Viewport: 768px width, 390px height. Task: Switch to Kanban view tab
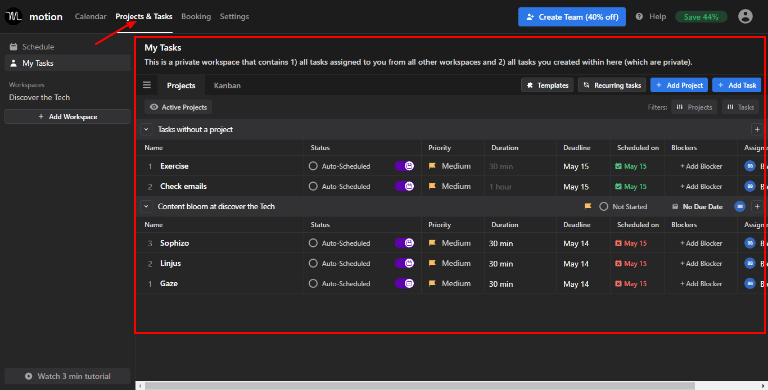point(227,85)
